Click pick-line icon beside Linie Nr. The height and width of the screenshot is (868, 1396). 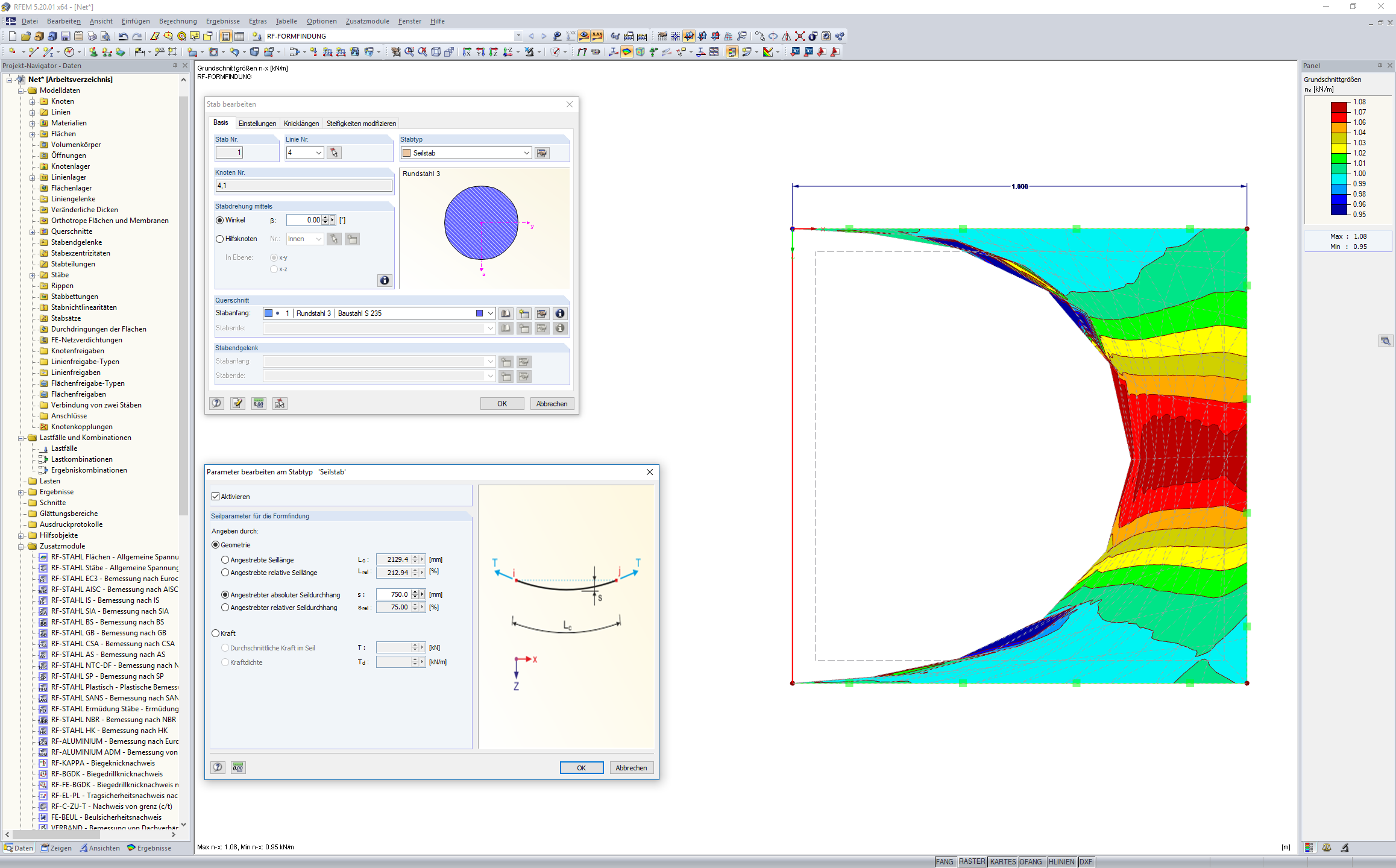coord(334,153)
